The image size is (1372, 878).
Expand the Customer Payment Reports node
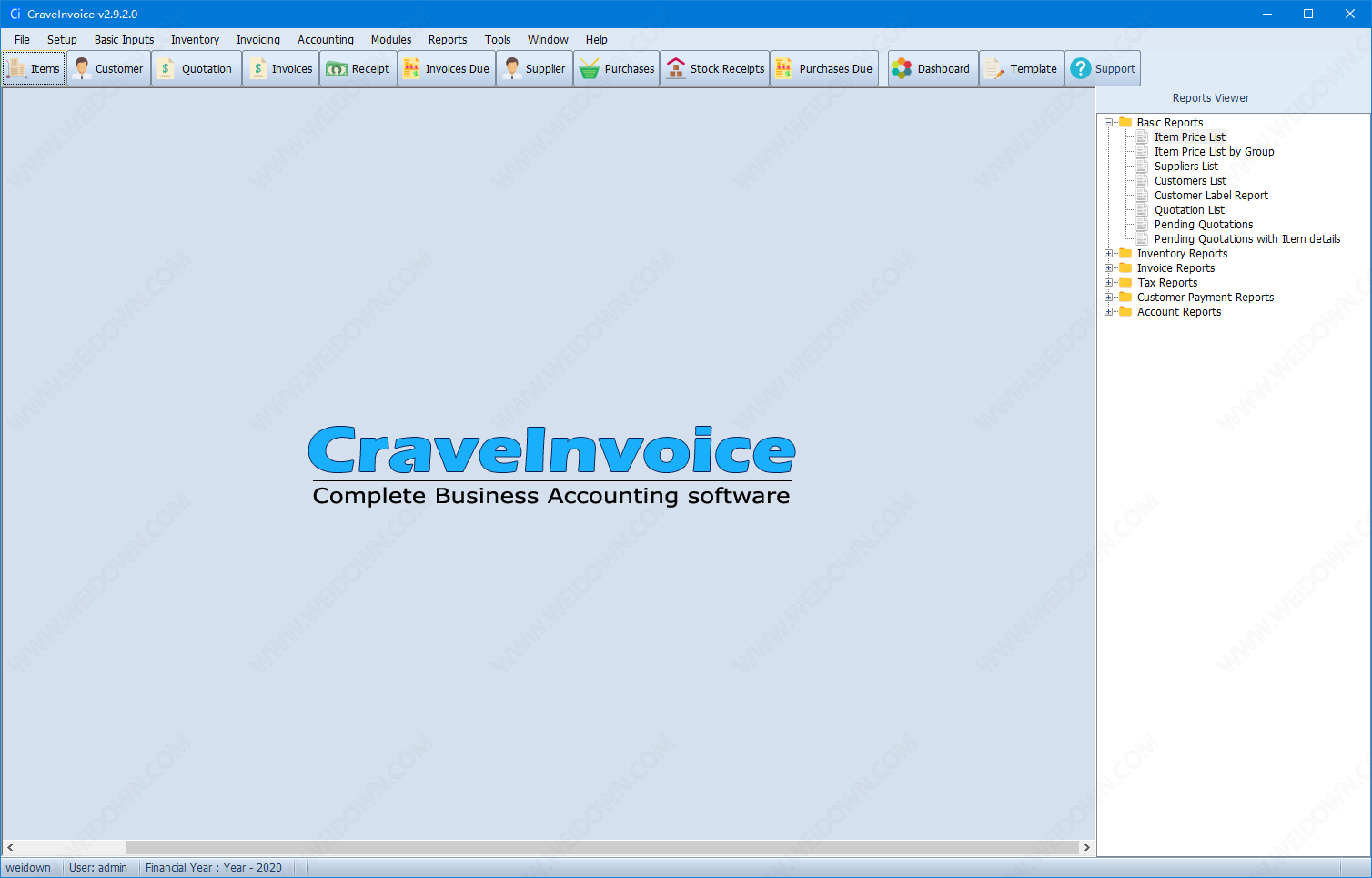click(x=1109, y=298)
